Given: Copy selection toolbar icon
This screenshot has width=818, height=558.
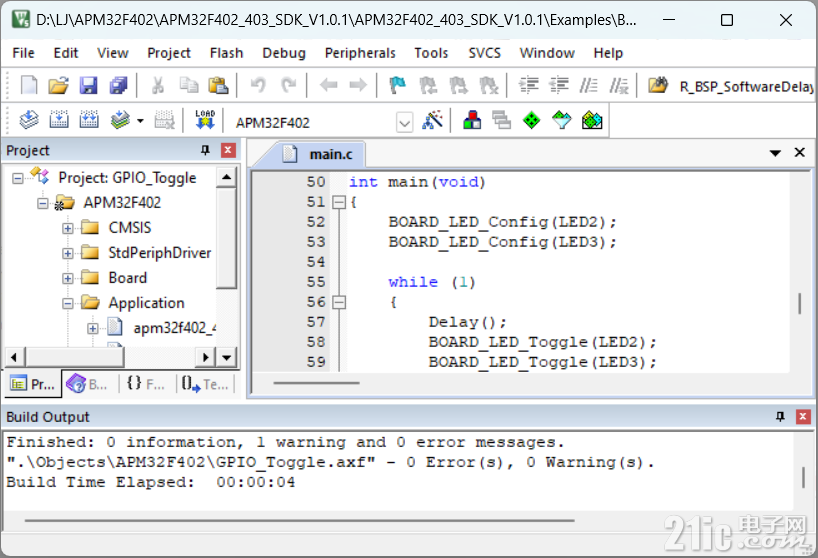Looking at the screenshot, I should coord(188,85).
